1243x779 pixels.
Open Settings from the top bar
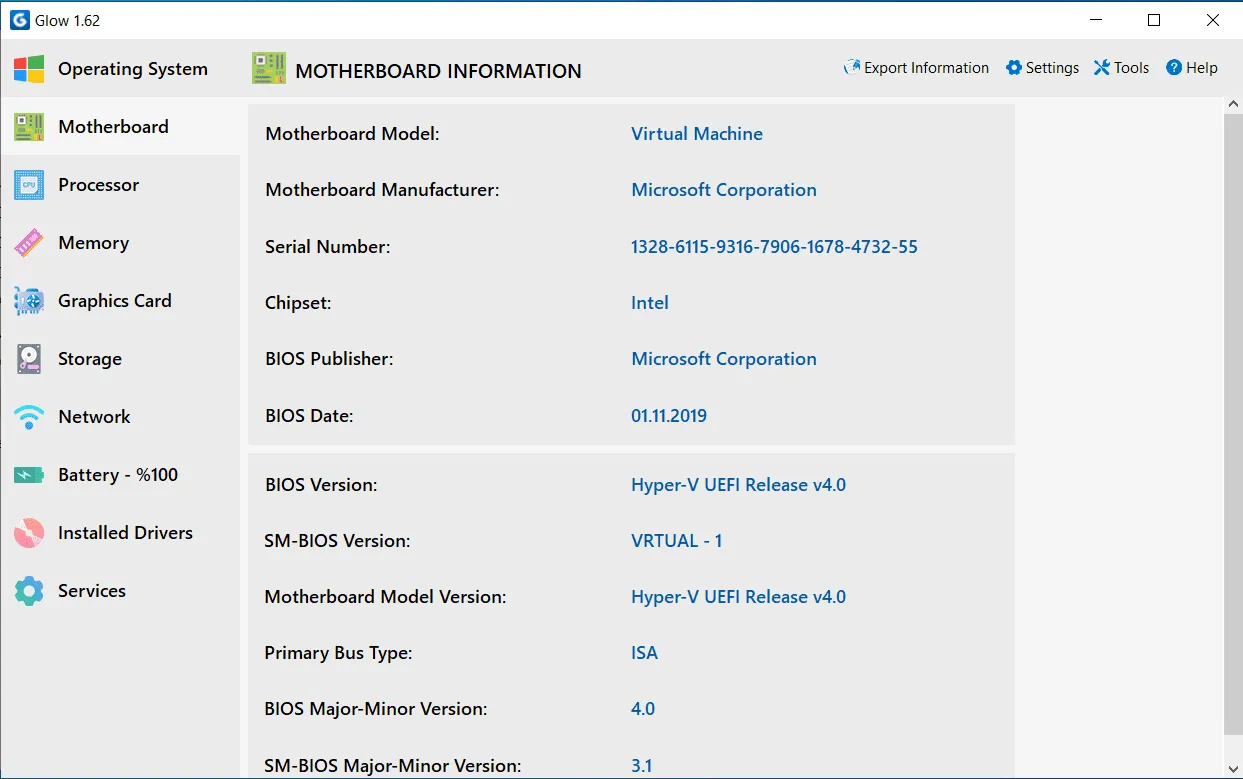[x=1042, y=68]
